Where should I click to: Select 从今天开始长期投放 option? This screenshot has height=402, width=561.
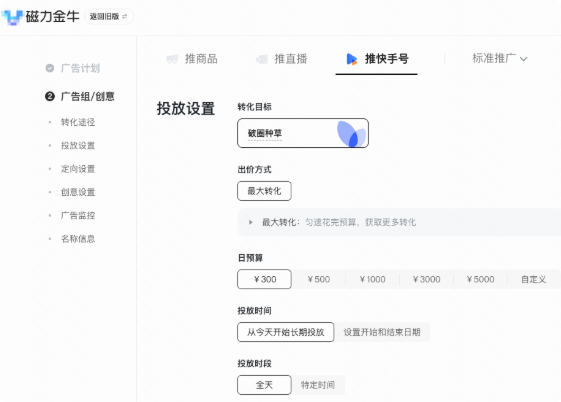coord(286,332)
